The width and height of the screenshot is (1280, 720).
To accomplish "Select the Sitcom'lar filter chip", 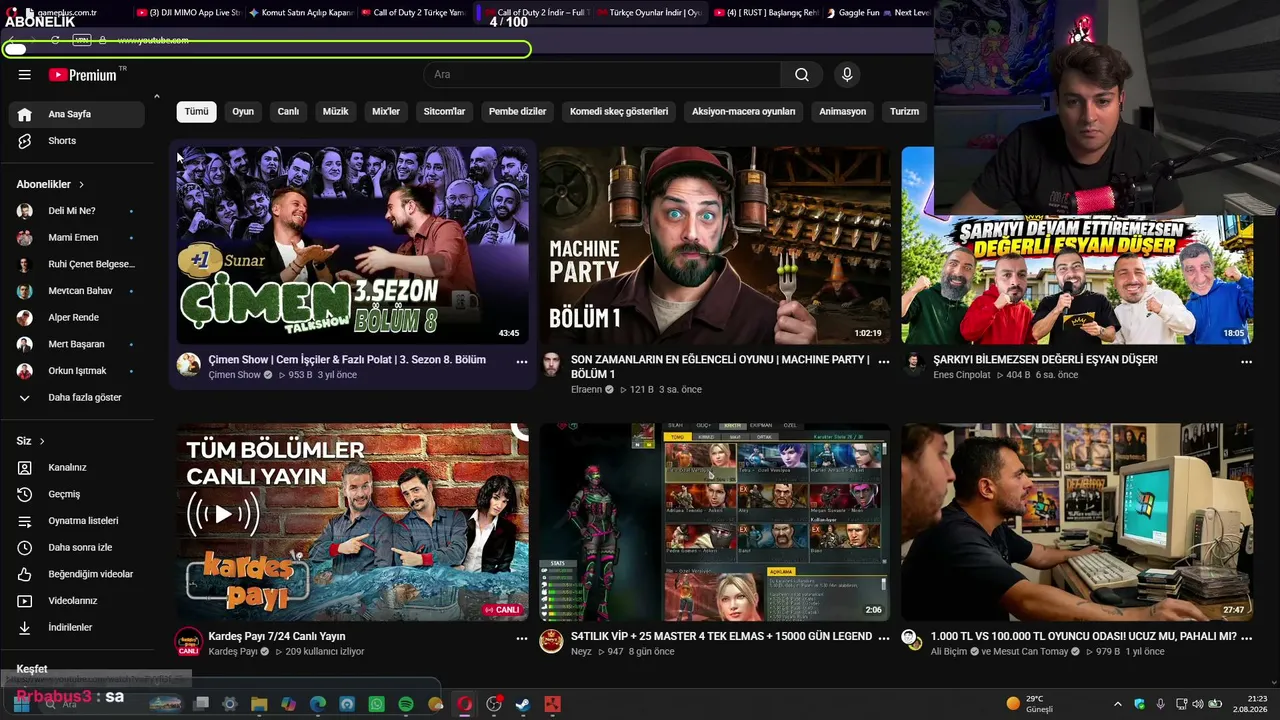I will [445, 111].
